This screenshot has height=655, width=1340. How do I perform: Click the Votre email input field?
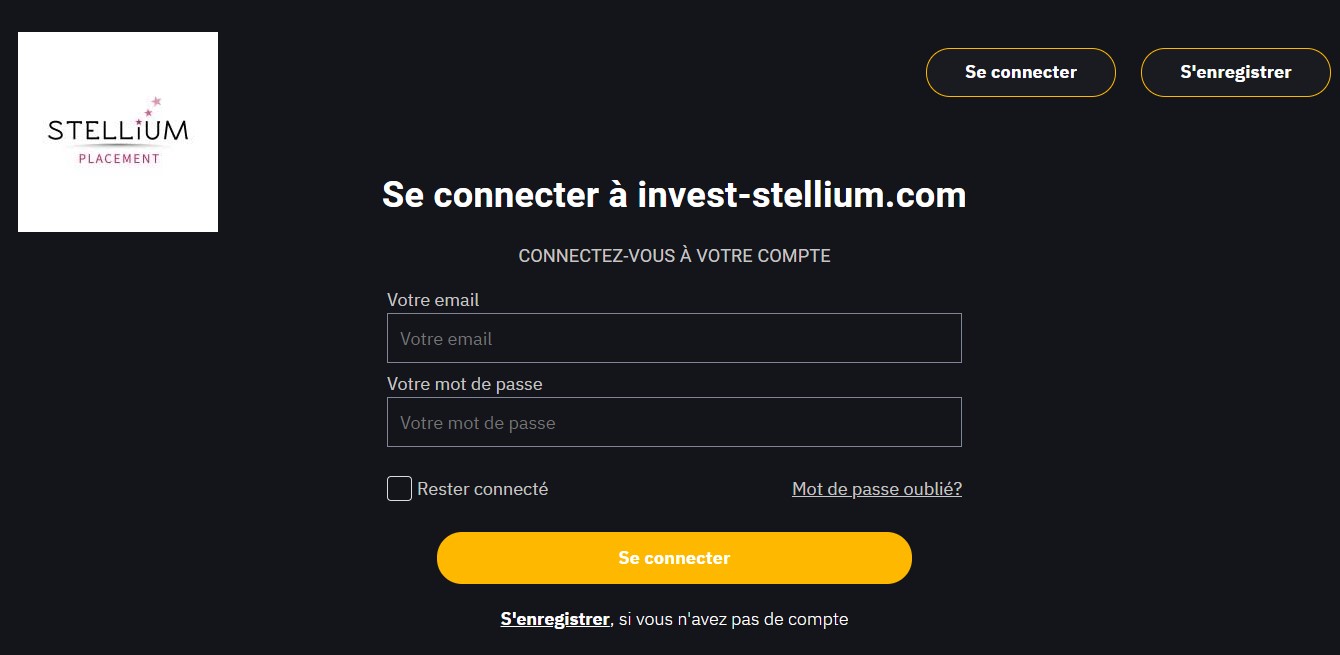point(674,338)
